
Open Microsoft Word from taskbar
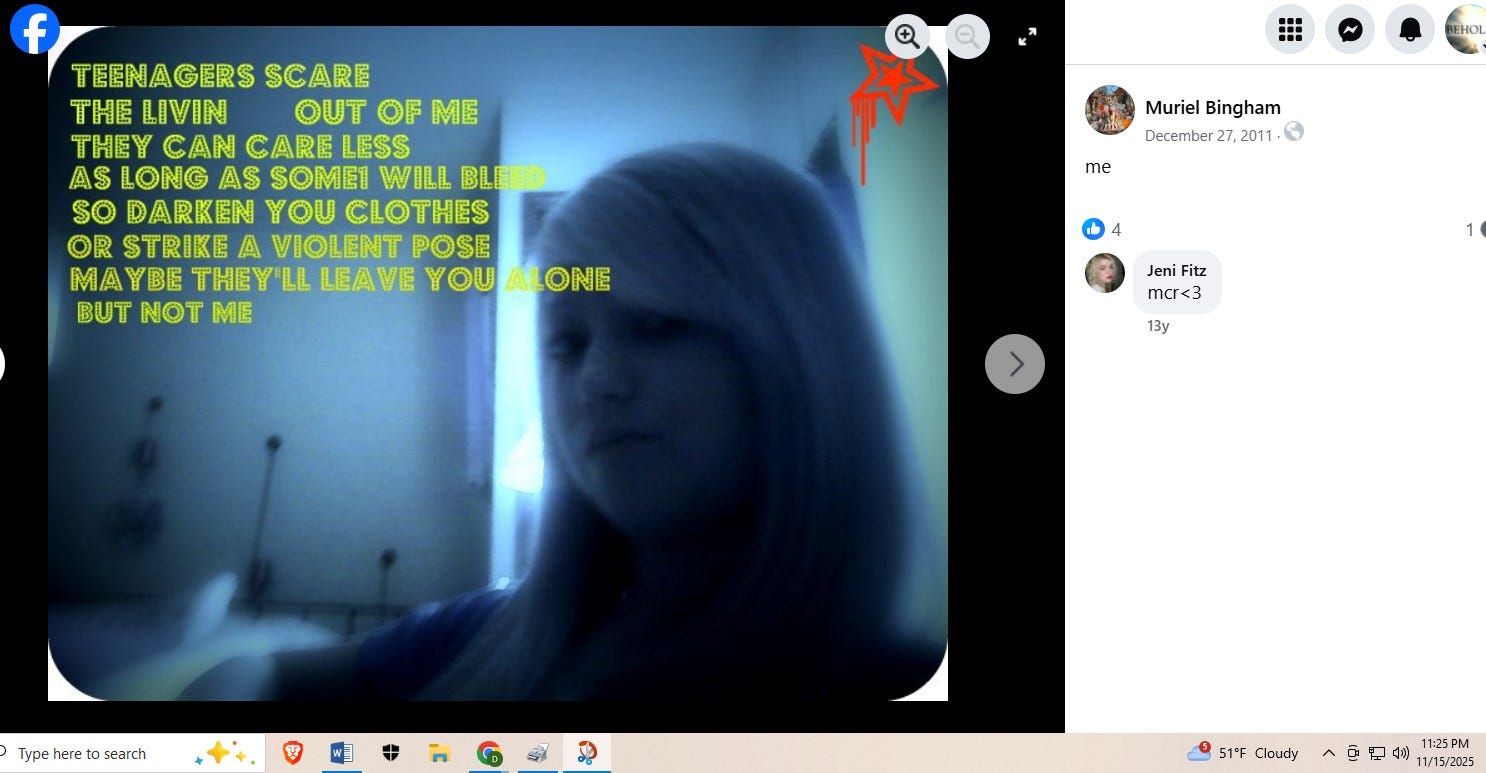(x=342, y=753)
